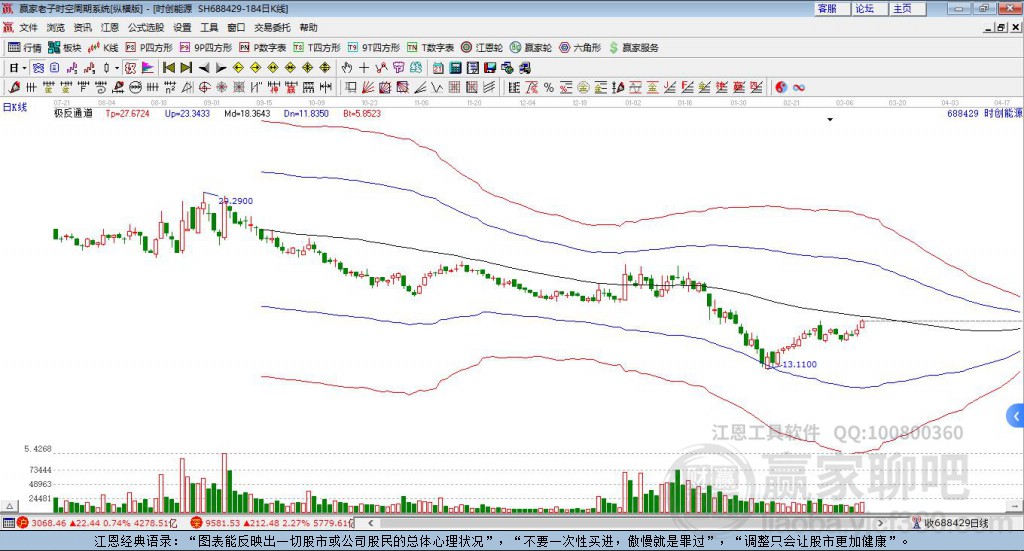
Task: Open the 公式选股 menu
Action: tap(146, 27)
